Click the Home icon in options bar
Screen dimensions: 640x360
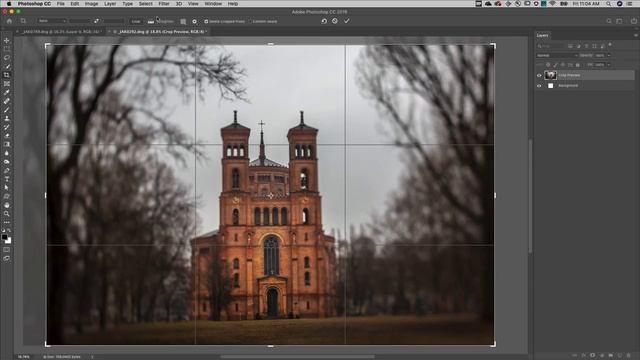pyautogui.click(x=9, y=21)
